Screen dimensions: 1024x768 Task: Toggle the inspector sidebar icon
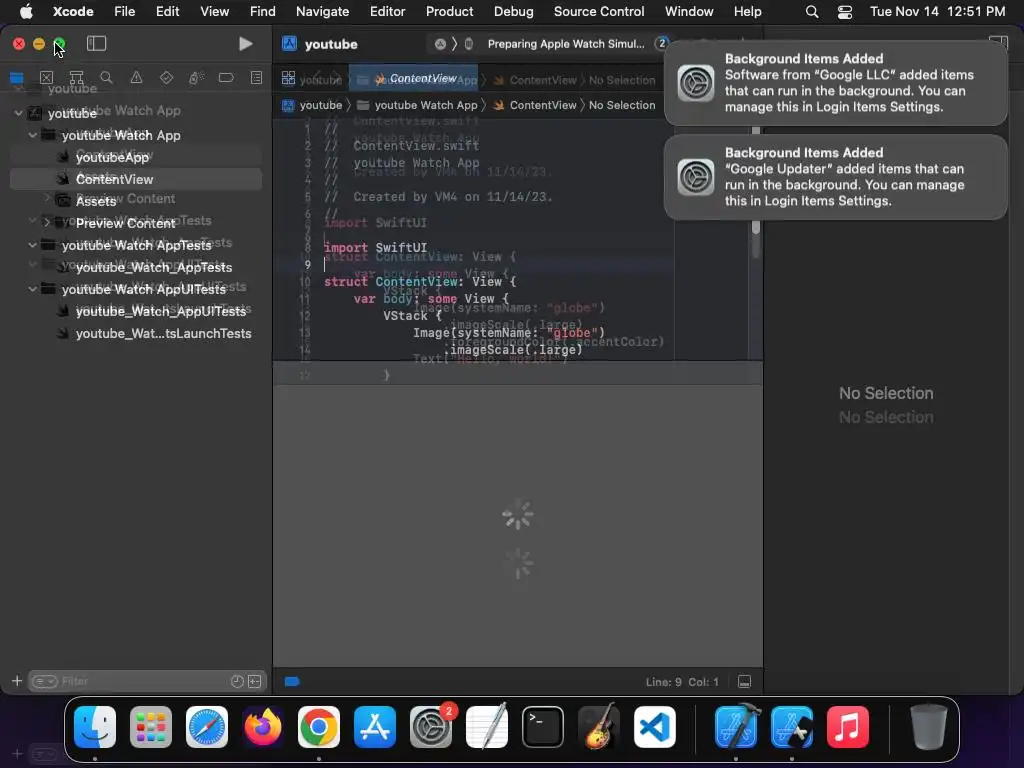point(999,43)
